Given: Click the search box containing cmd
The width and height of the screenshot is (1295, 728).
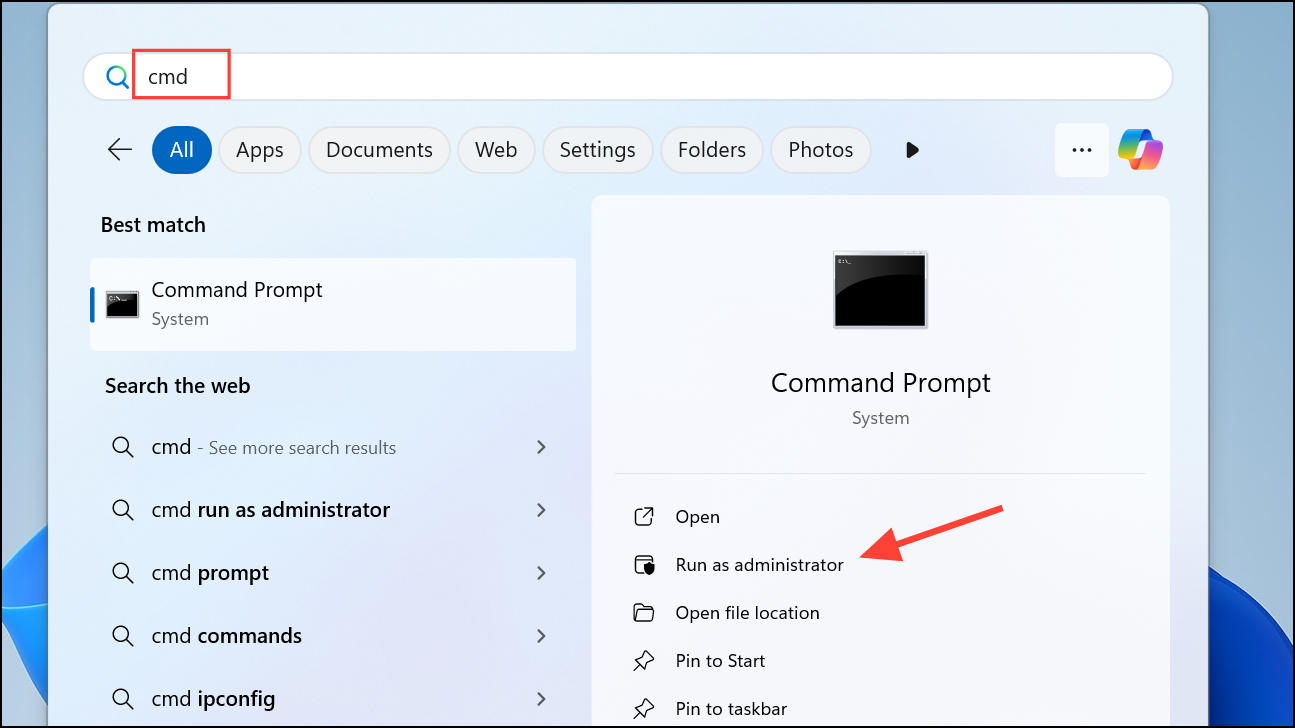Looking at the screenshot, I should [x=627, y=76].
